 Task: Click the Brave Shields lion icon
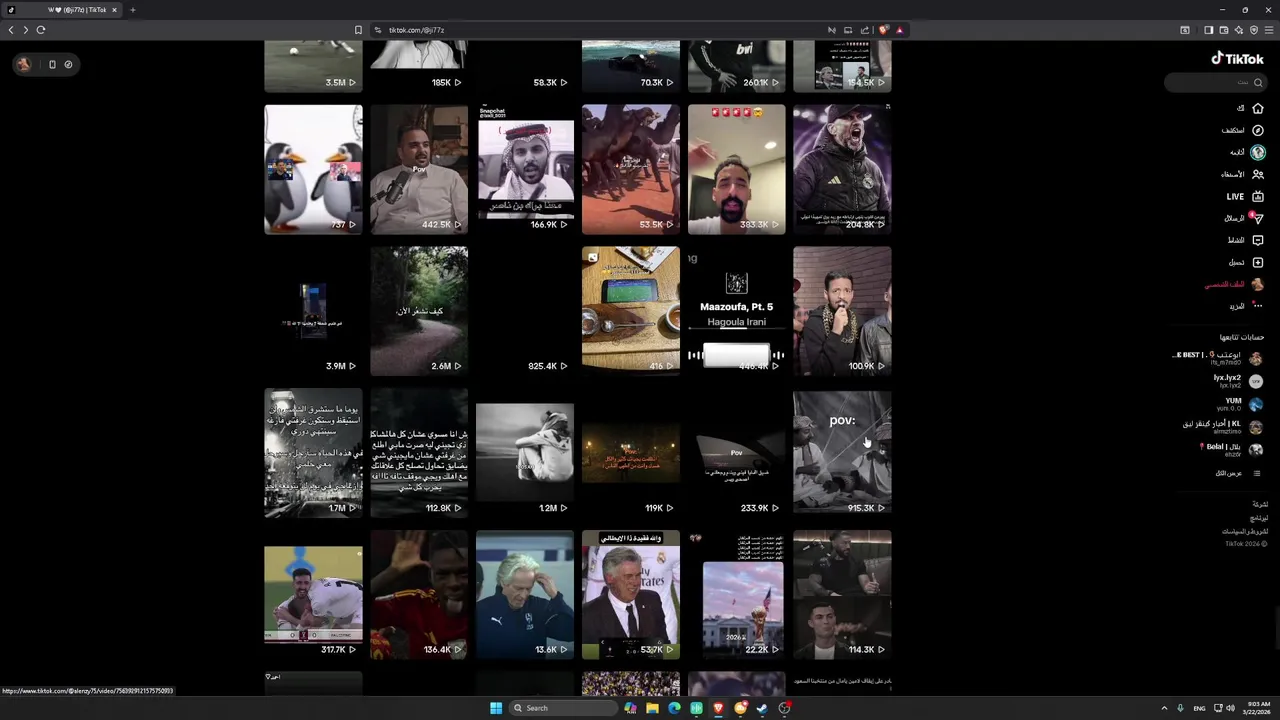click(883, 30)
